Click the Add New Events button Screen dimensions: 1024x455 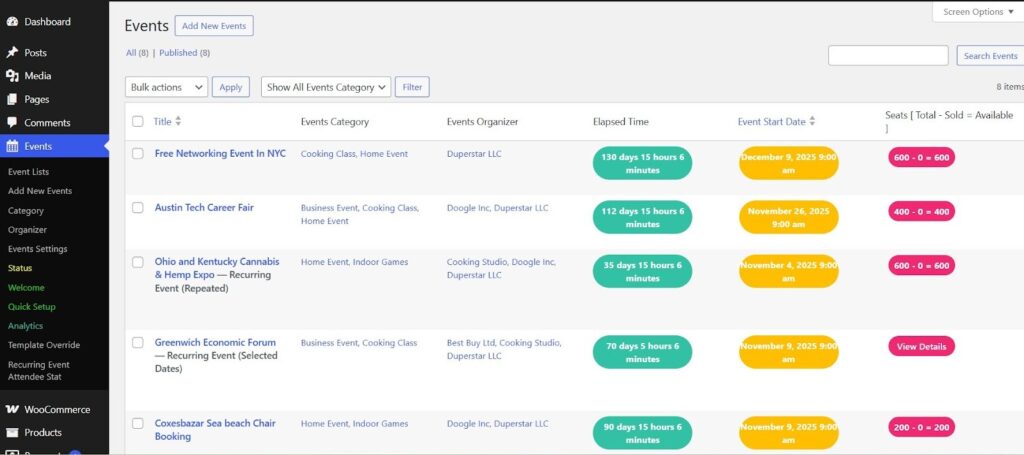pyautogui.click(x=214, y=26)
